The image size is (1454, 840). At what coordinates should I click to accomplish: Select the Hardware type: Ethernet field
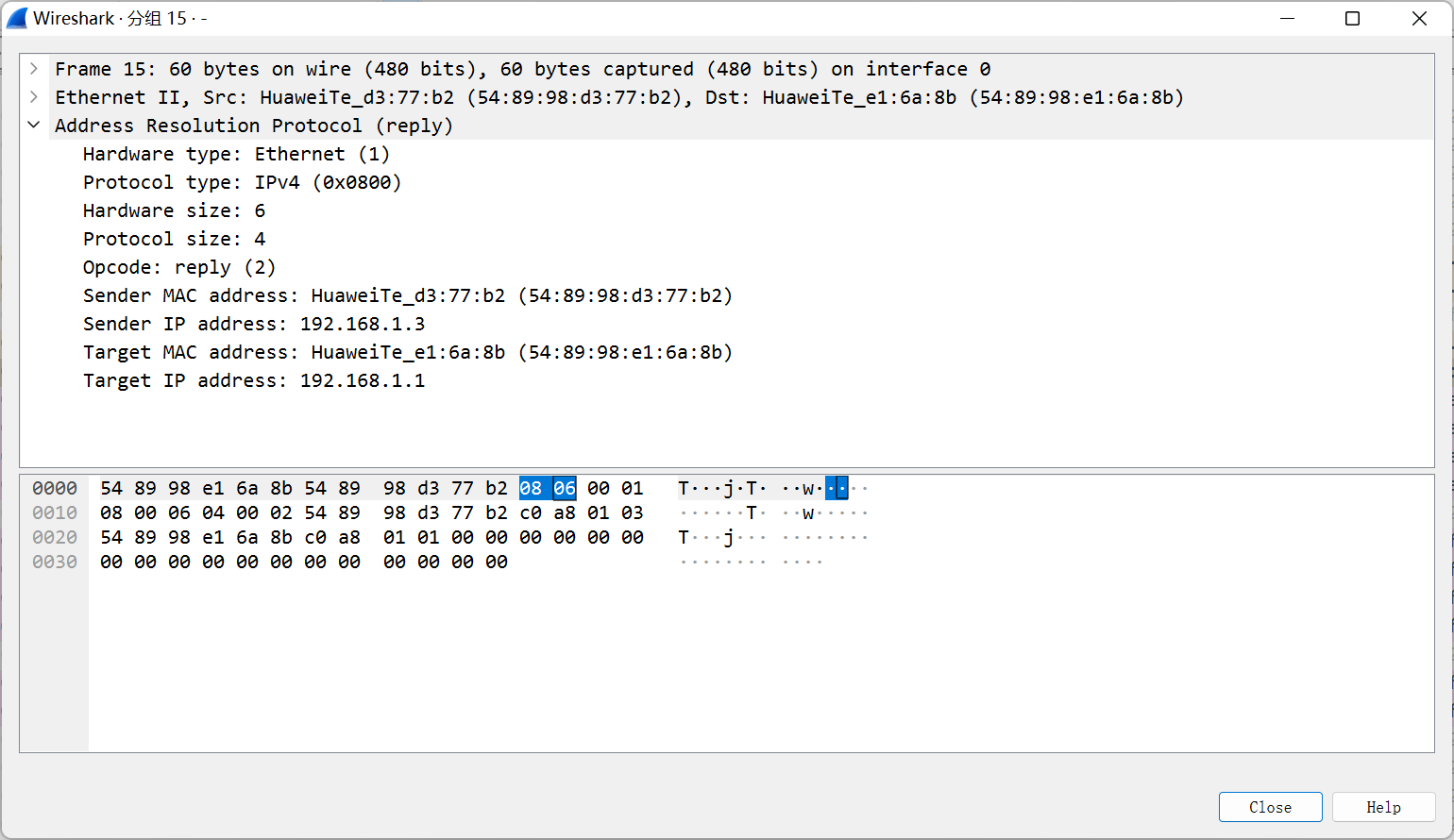[236, 153]
